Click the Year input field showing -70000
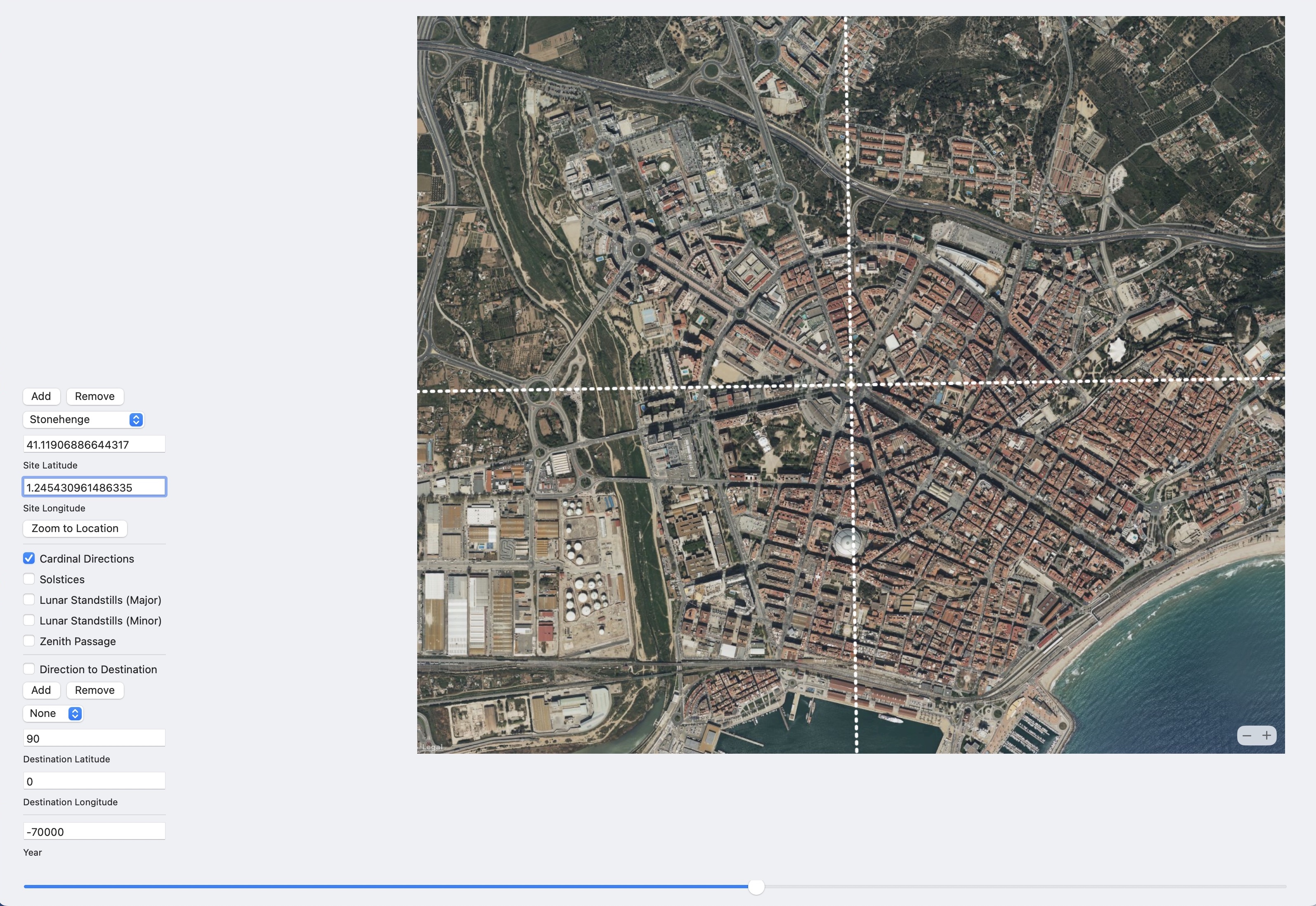 pos(94,832)
